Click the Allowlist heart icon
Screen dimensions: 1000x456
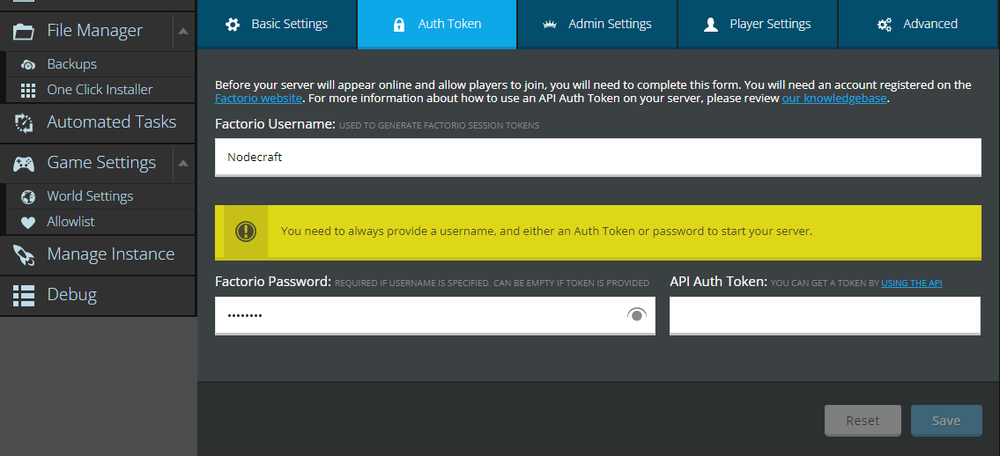pos(28,222)
